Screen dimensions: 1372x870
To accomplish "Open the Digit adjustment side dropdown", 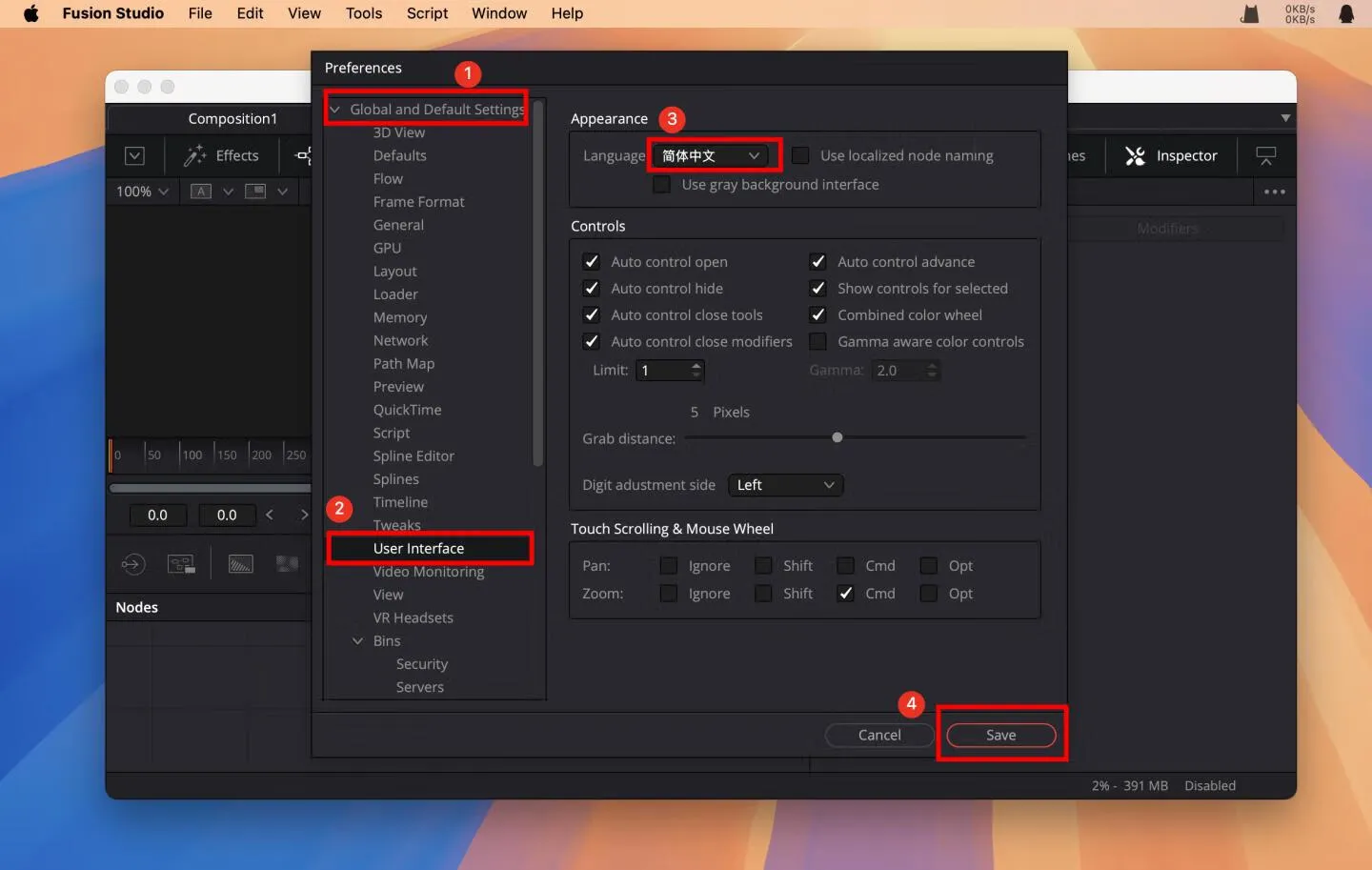I will (x=785, y=485).
